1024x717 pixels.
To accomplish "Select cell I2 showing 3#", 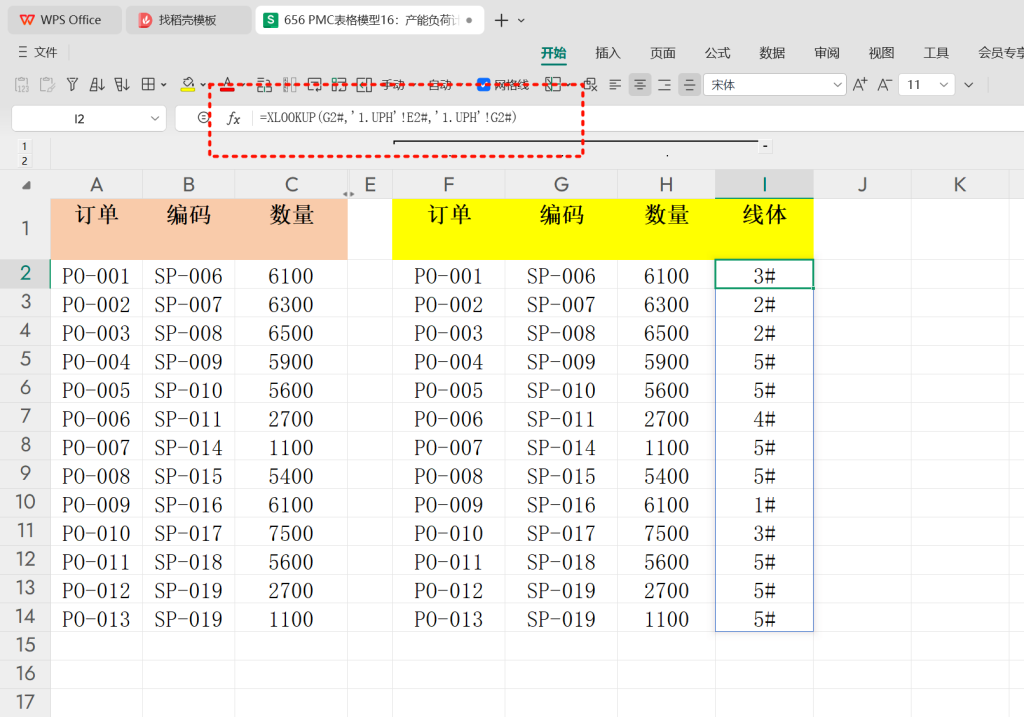I will pos(764,275).
